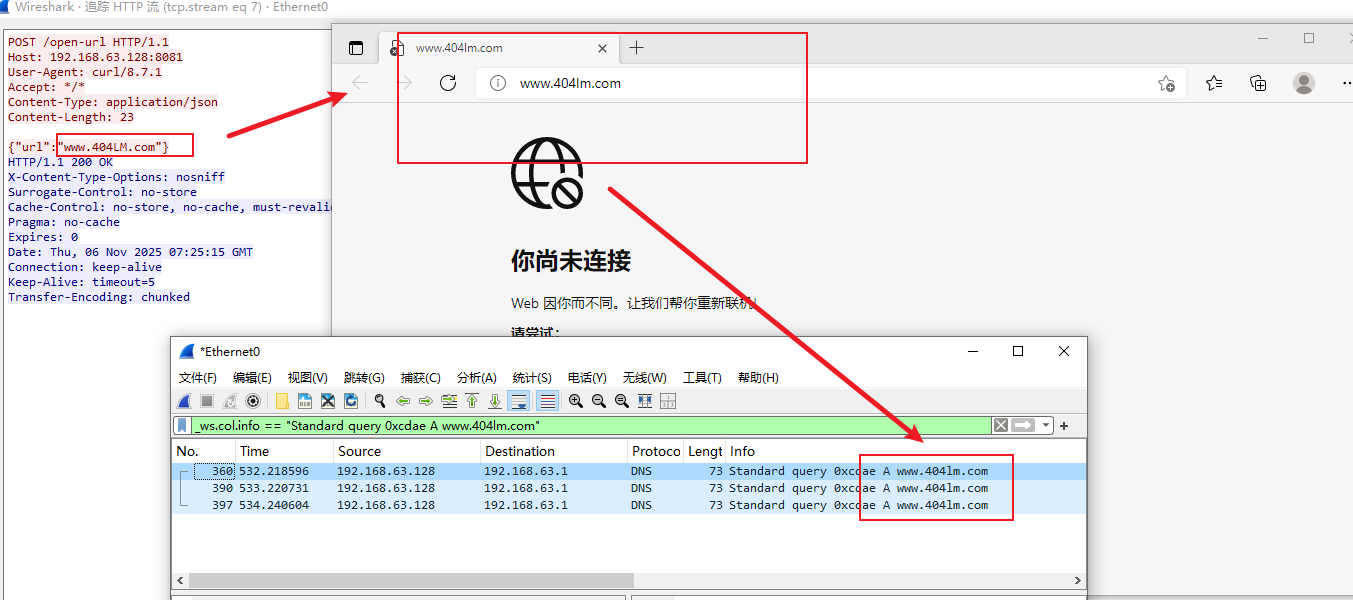Close the capture file icon
The height and width of the screenshot is (600, 1353).
pyautogui.click(x=328, y=401)
